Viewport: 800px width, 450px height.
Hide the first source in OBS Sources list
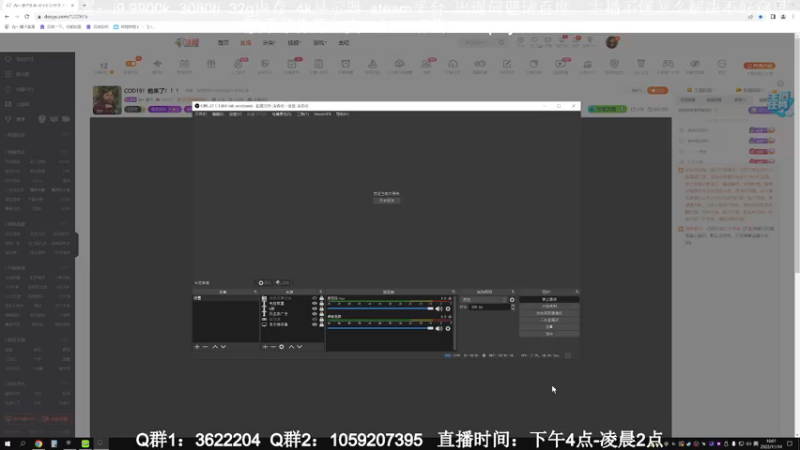coord(314,298)
